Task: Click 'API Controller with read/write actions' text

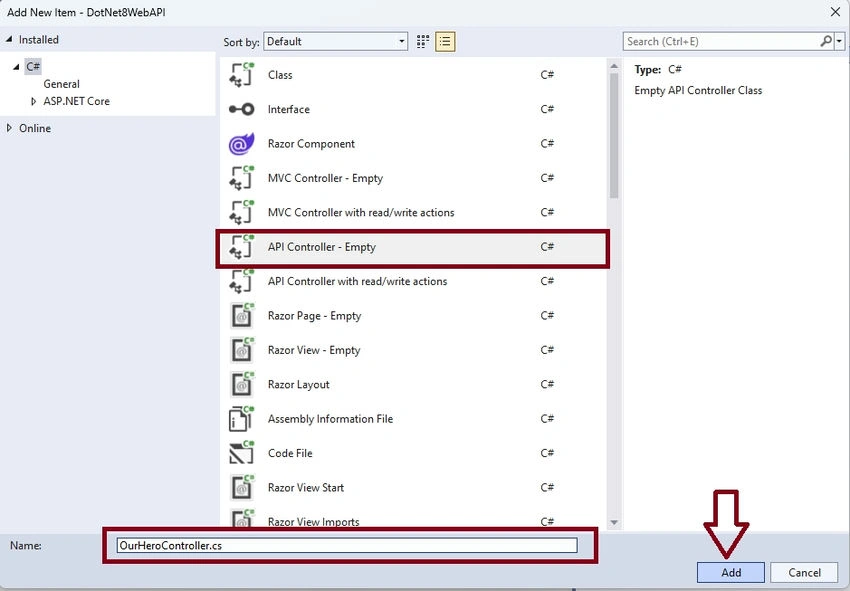Action: pos(357,281)
